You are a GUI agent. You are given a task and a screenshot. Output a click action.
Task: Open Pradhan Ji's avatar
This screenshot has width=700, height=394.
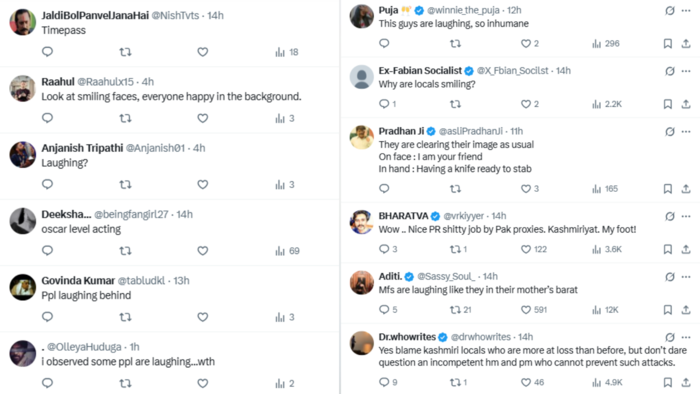click(362, 137)
